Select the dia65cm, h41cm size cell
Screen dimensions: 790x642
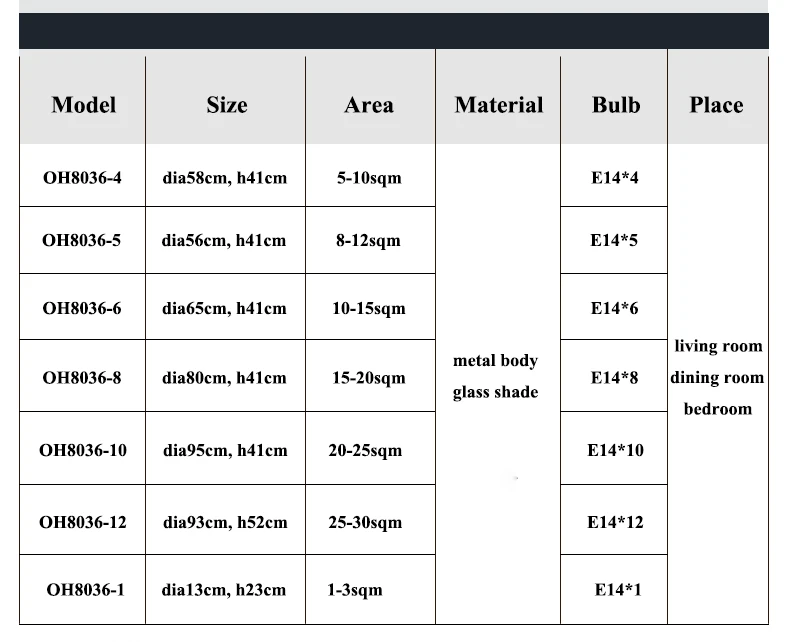225,307
